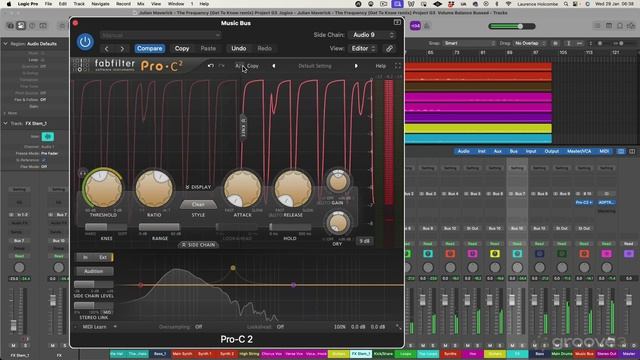
Task: Select In side chain source
Action: point(85,257)
